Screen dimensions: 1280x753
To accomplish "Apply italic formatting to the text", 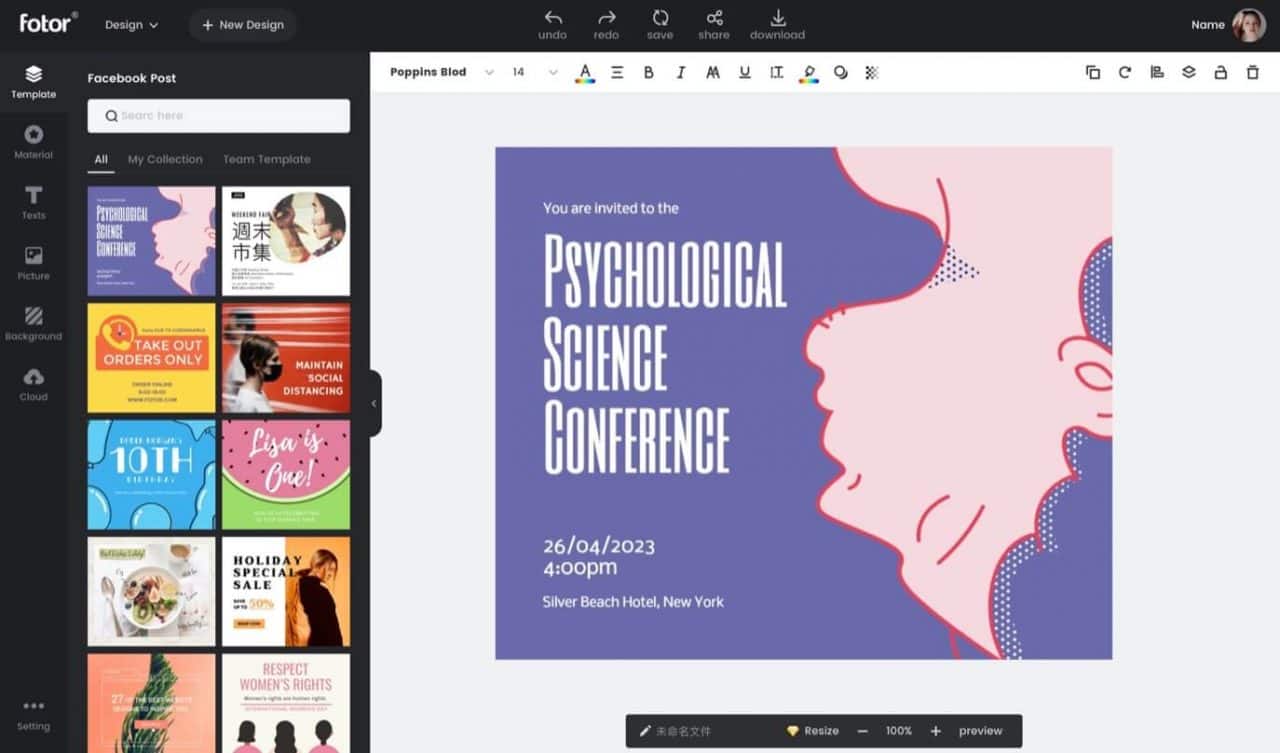I will coord(681,72).
